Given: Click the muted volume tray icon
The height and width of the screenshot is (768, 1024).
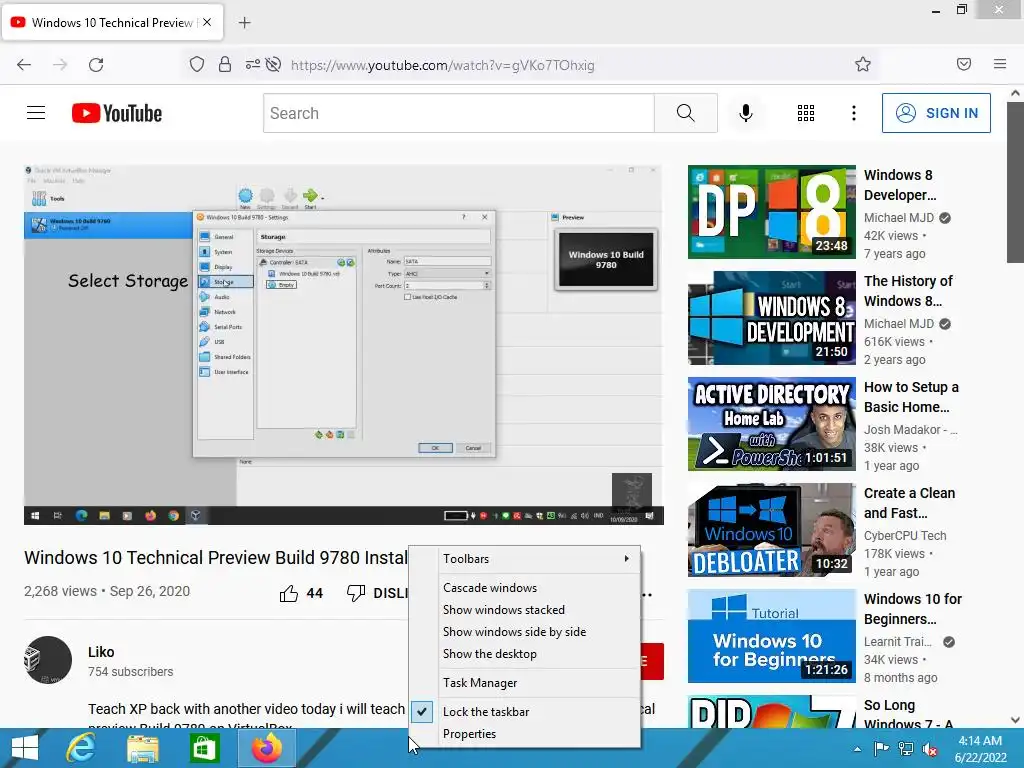Looking at the screenshot, I should (930, 749).
